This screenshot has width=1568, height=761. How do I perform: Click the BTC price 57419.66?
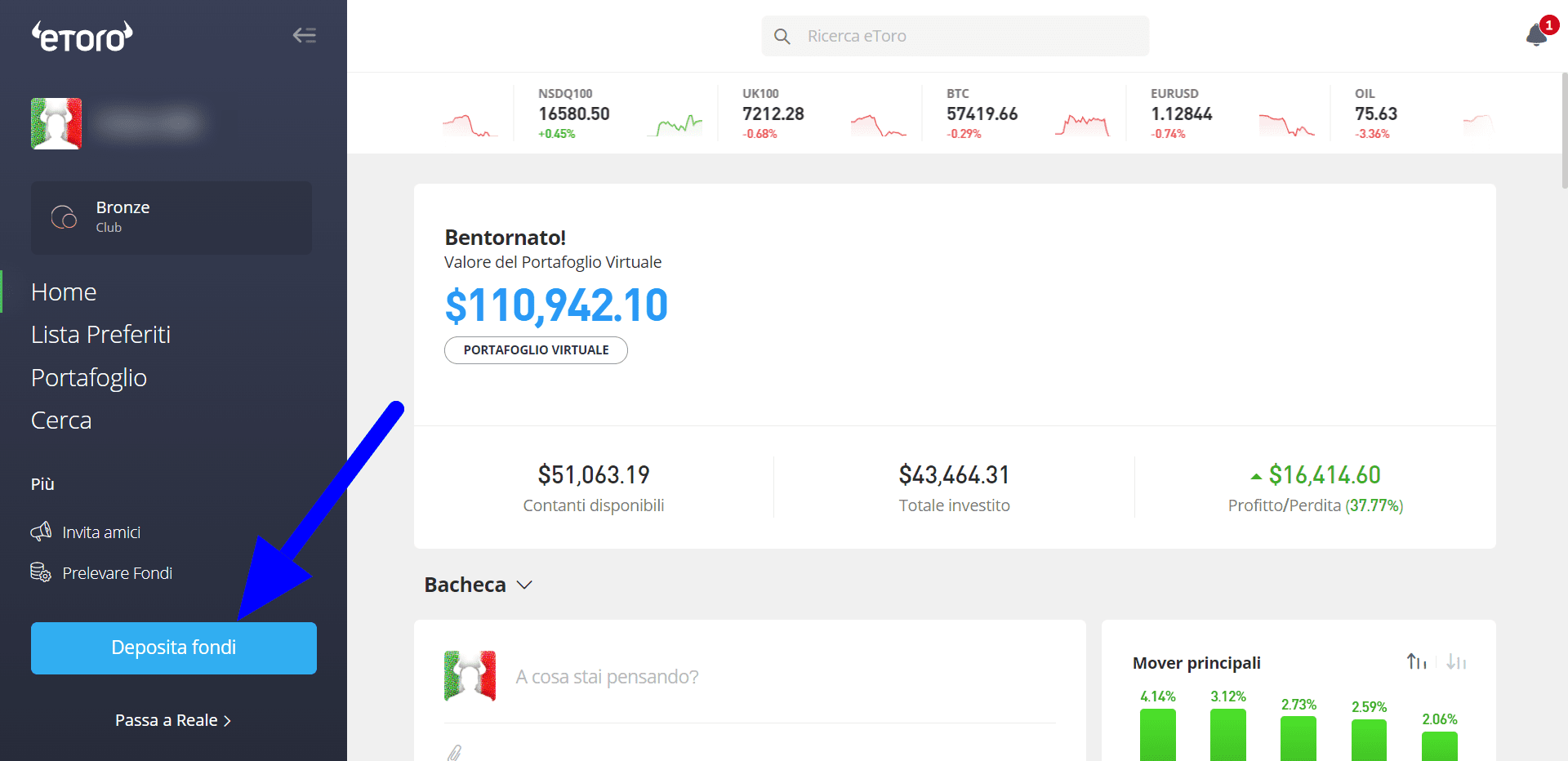click(x=982, y=113)
